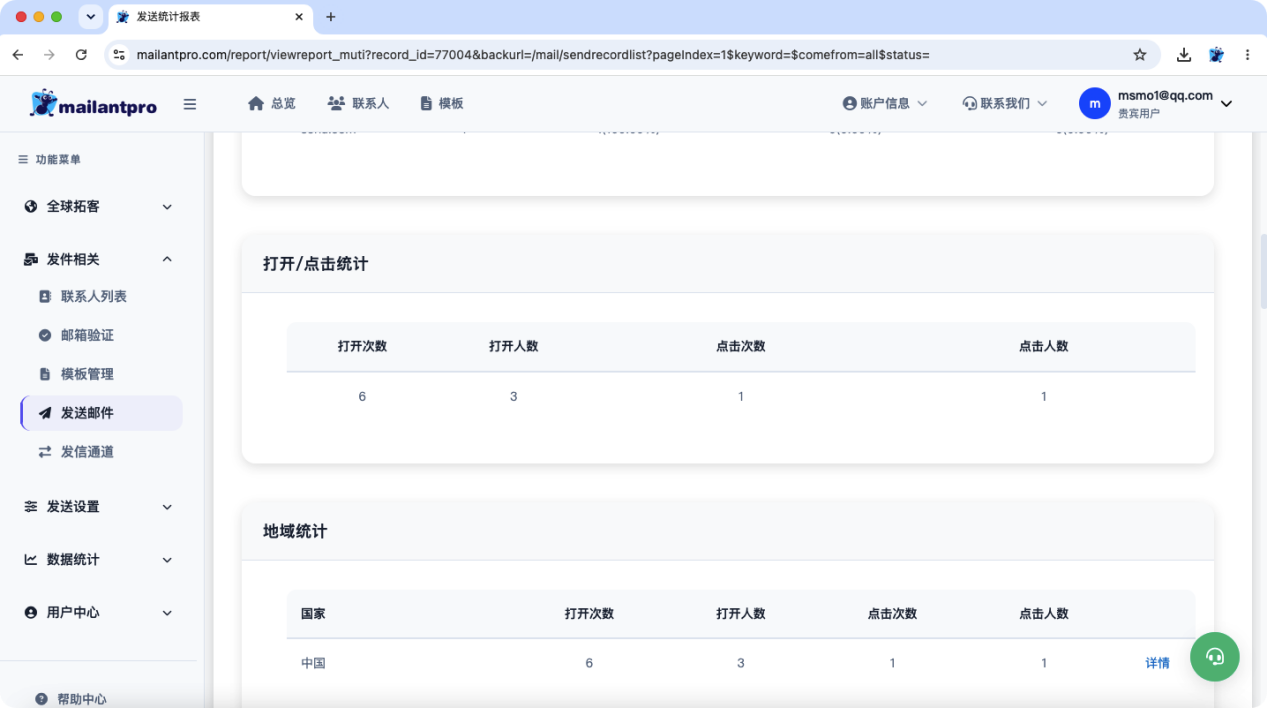Click the 功能菜单 sidebar label
The height and width of the screenshot is (708, 1267).
click(58, 159)
